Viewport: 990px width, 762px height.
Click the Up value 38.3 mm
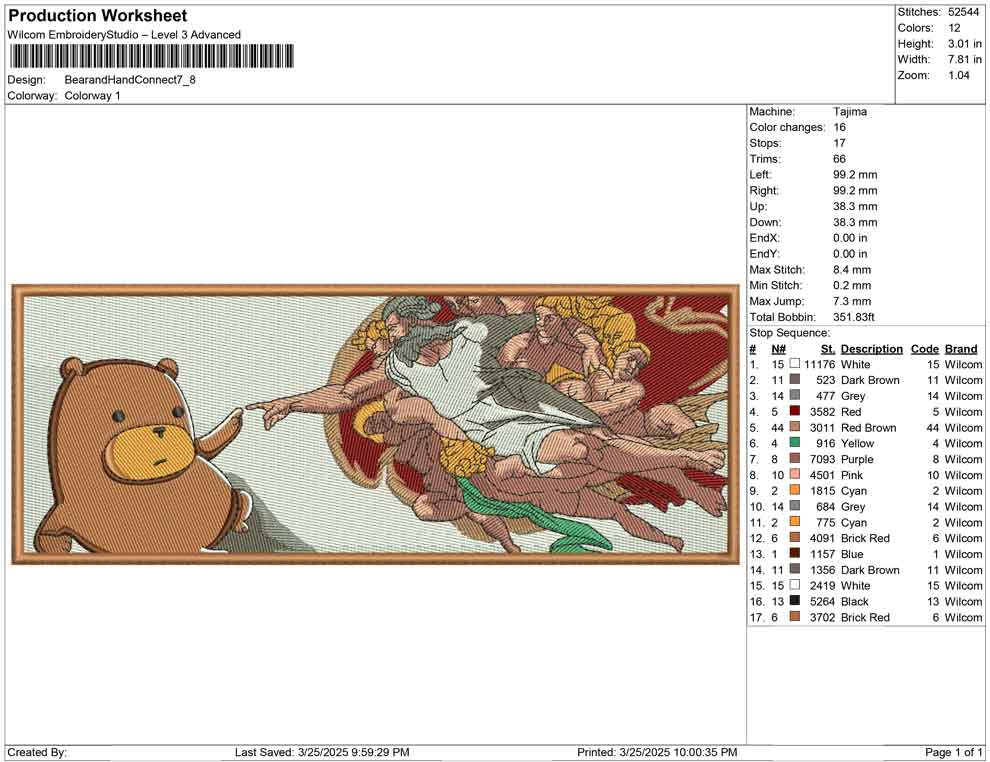[855, 206]
